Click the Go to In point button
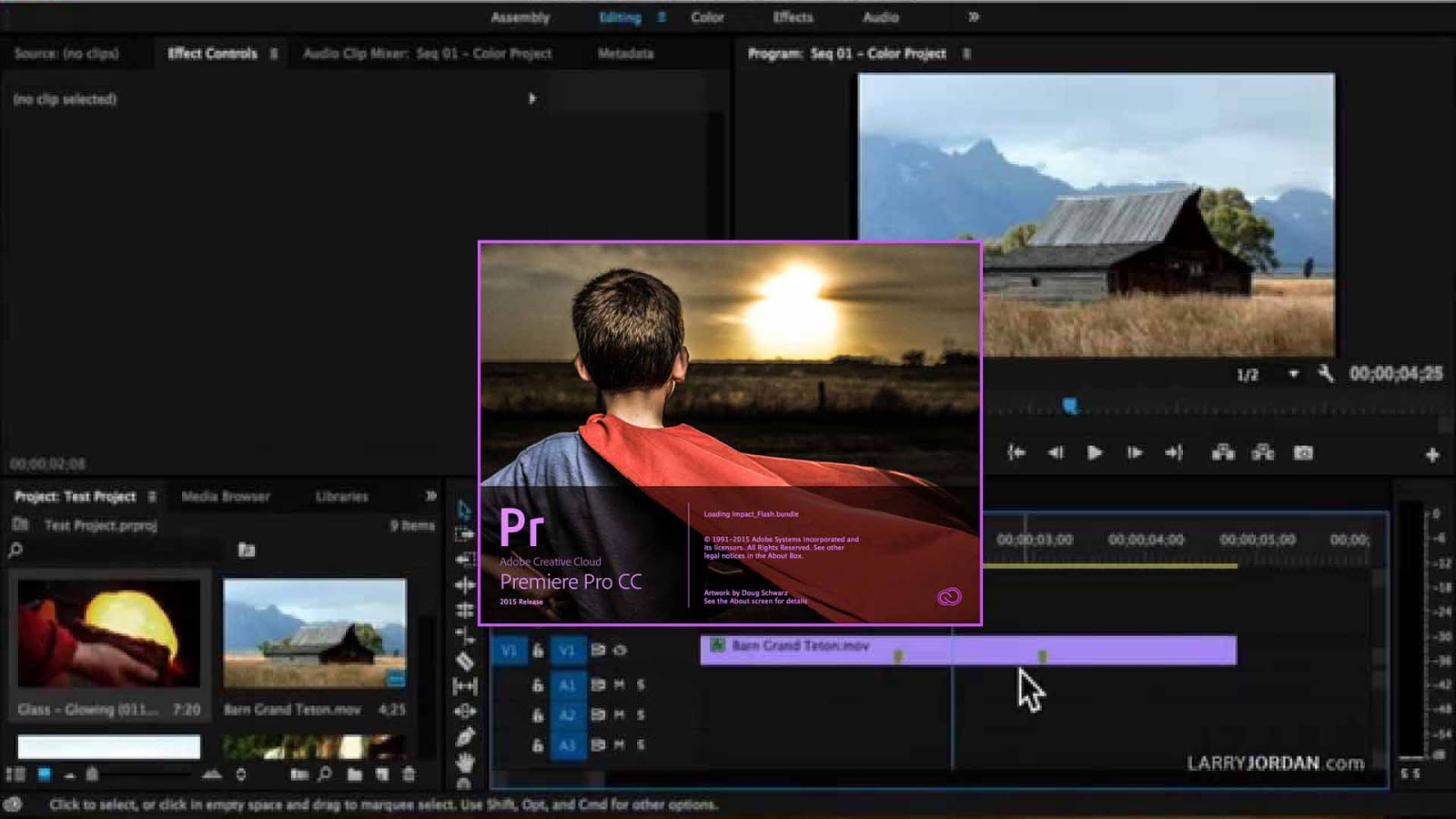Image resolution: width=1456 pixels, height=819 pixels. (1016, 452)
